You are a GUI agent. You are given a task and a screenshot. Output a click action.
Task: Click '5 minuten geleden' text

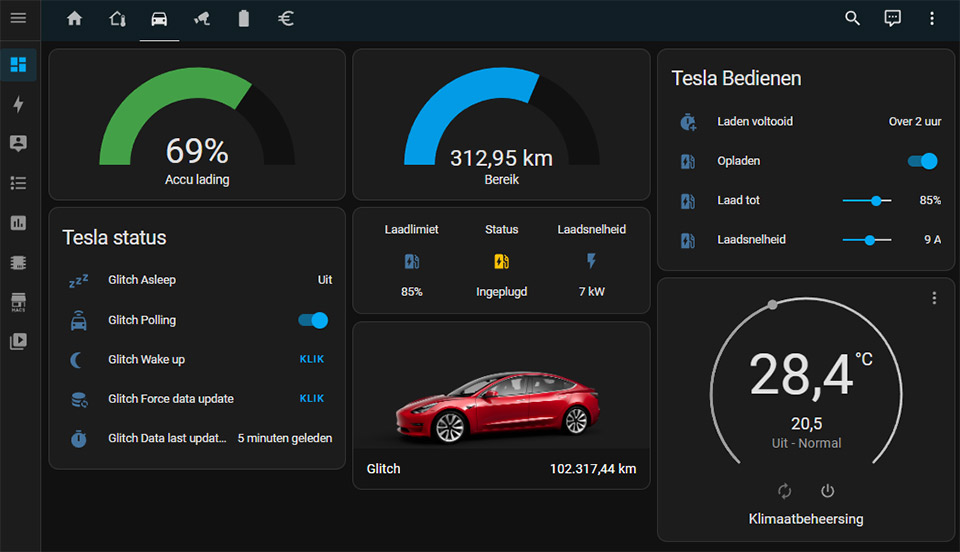285,438
